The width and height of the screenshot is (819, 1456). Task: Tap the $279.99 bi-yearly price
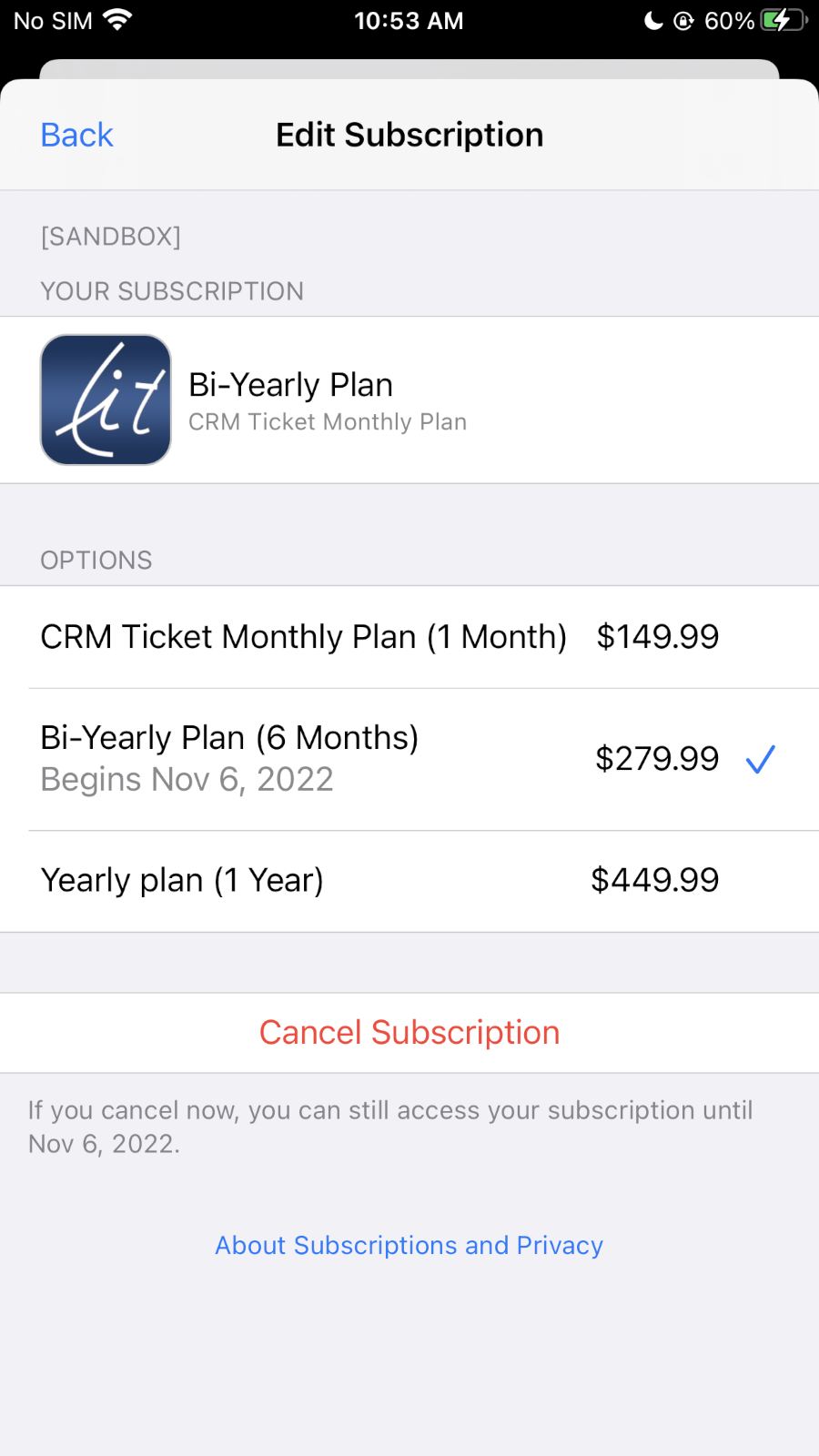(x=657, y=759)
